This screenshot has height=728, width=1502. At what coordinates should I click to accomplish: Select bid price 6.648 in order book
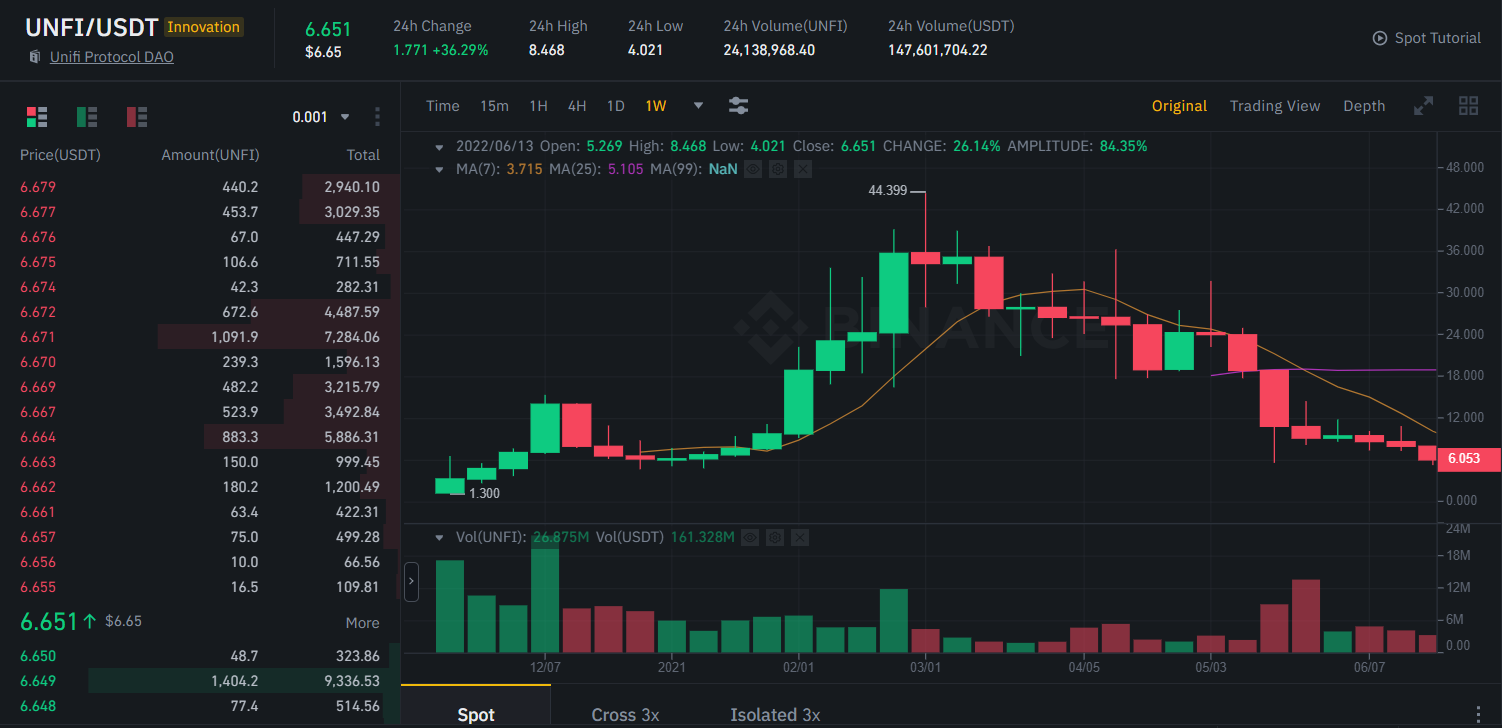tap(38, 706)
